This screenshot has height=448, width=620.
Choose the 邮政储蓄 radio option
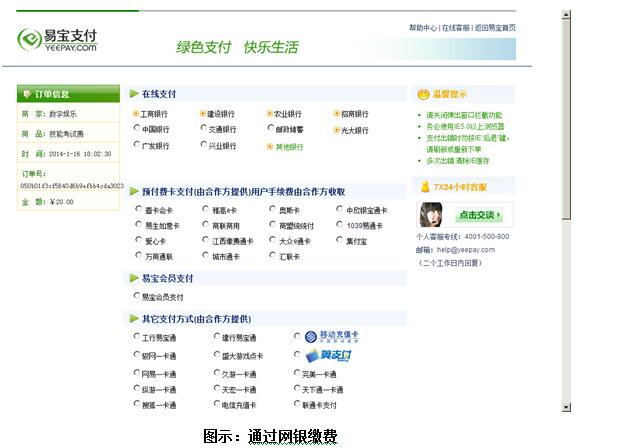click(270, 128)
